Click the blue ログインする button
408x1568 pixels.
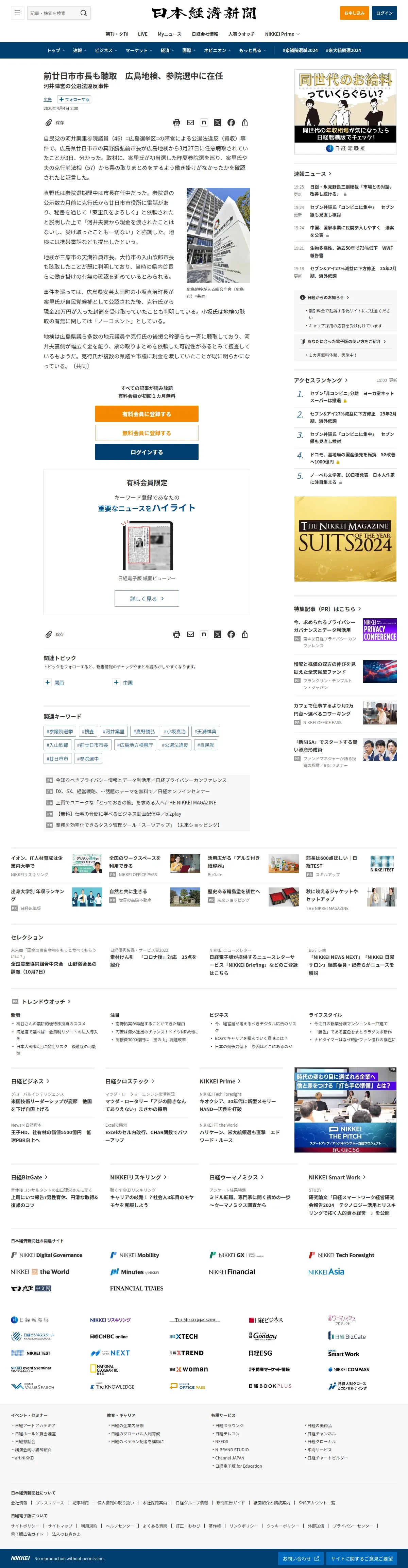147,452
